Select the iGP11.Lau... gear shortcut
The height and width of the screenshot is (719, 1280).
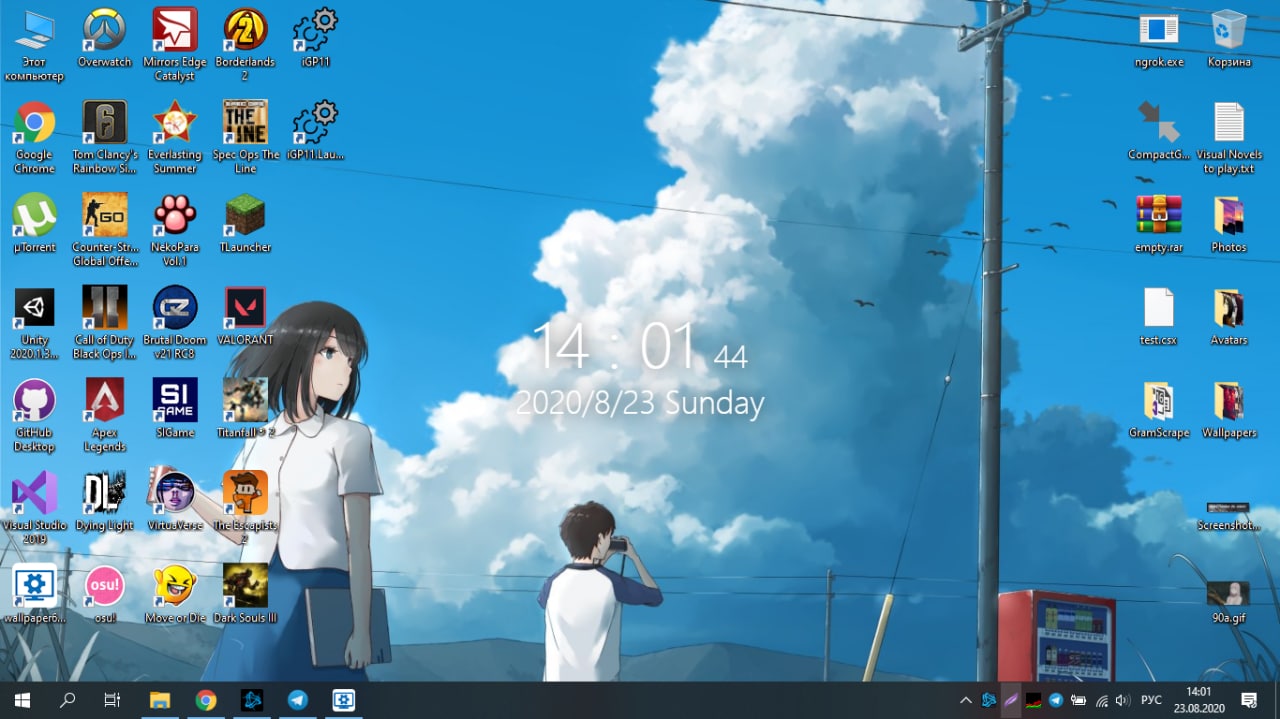(x=315, y=131)
